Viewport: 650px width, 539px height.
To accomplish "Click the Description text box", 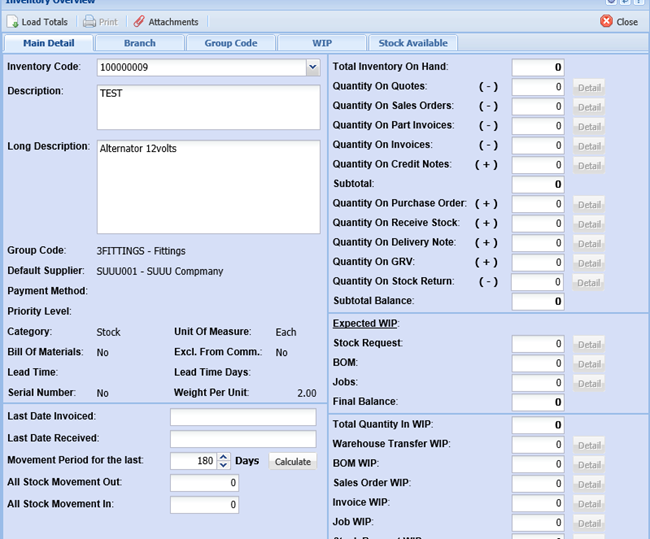I will (208, 107).
